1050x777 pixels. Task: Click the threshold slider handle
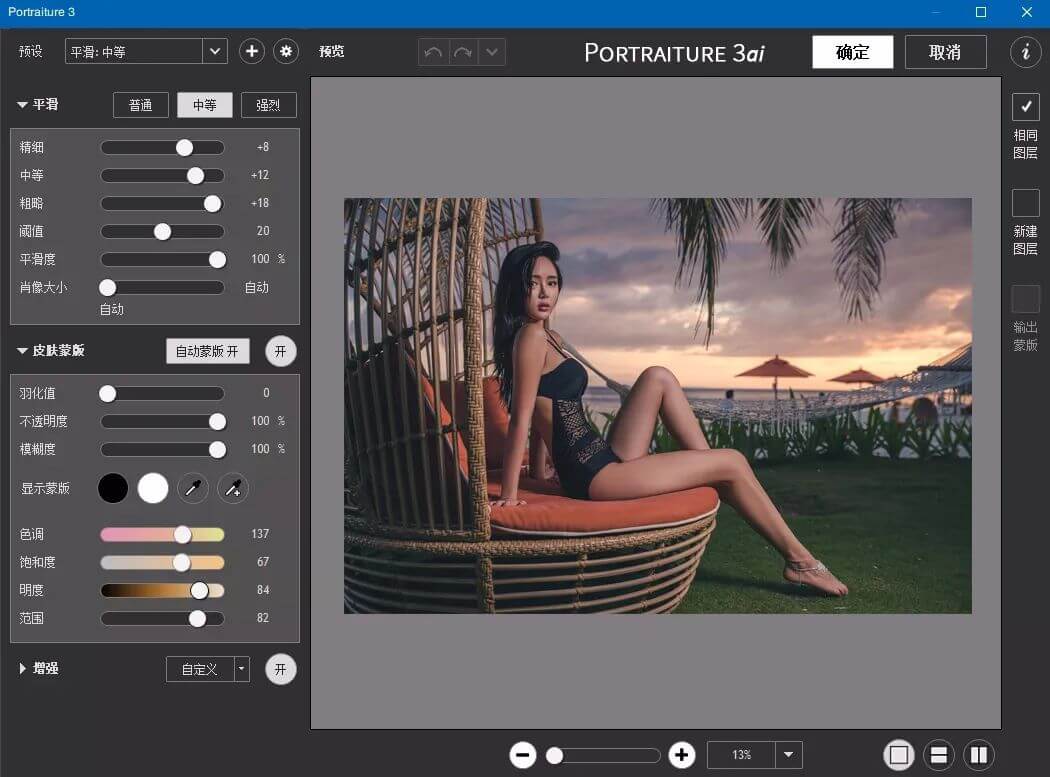pyautogui.click(x=162, y=231)
